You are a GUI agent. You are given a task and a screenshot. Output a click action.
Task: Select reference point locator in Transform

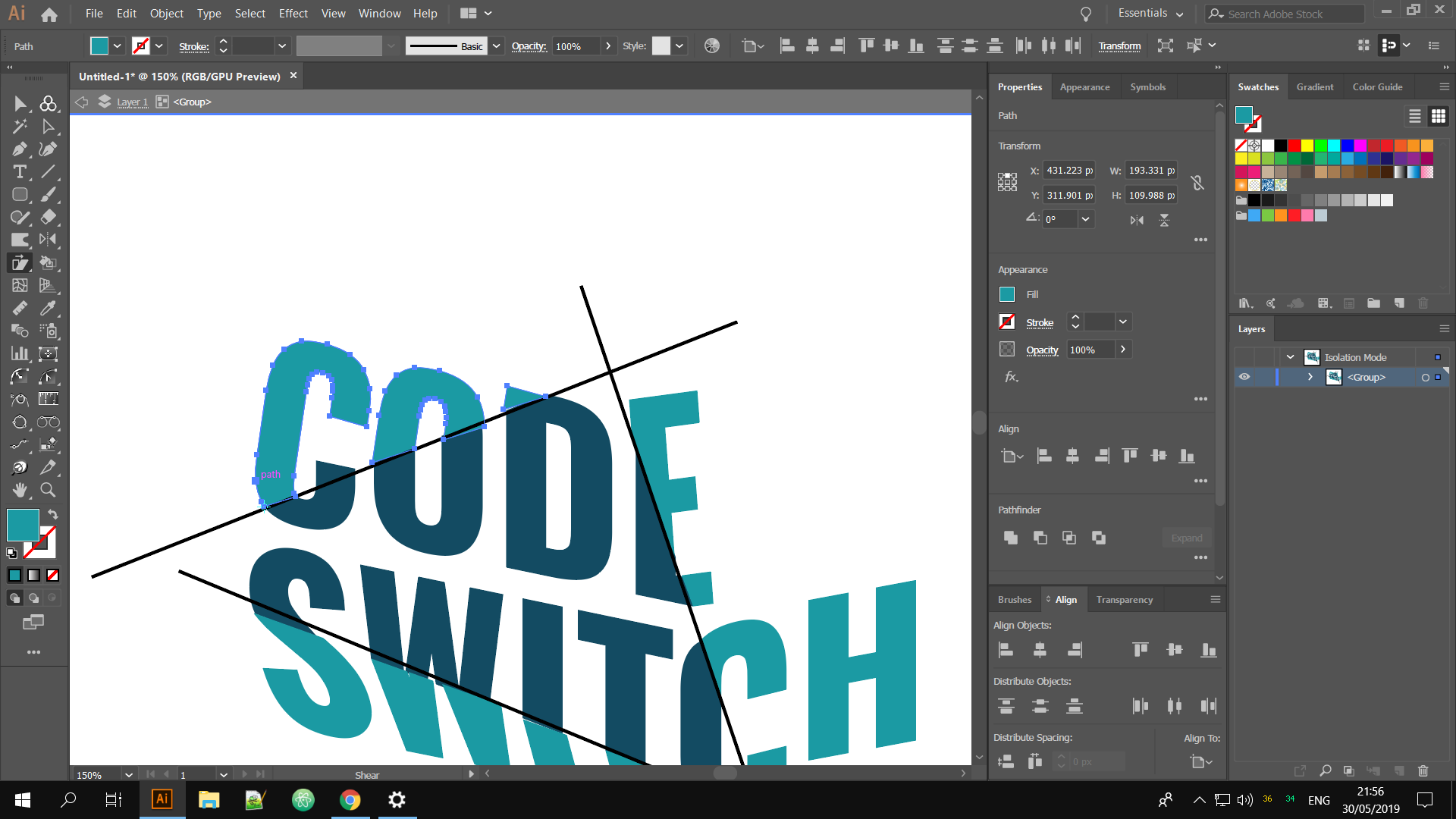[1007, 182]
